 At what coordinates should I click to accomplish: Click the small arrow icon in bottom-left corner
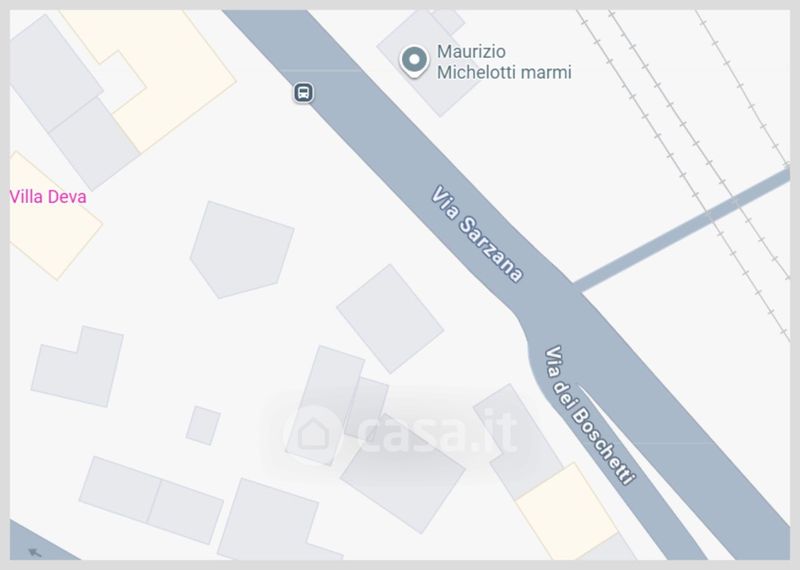pos(35,552)
